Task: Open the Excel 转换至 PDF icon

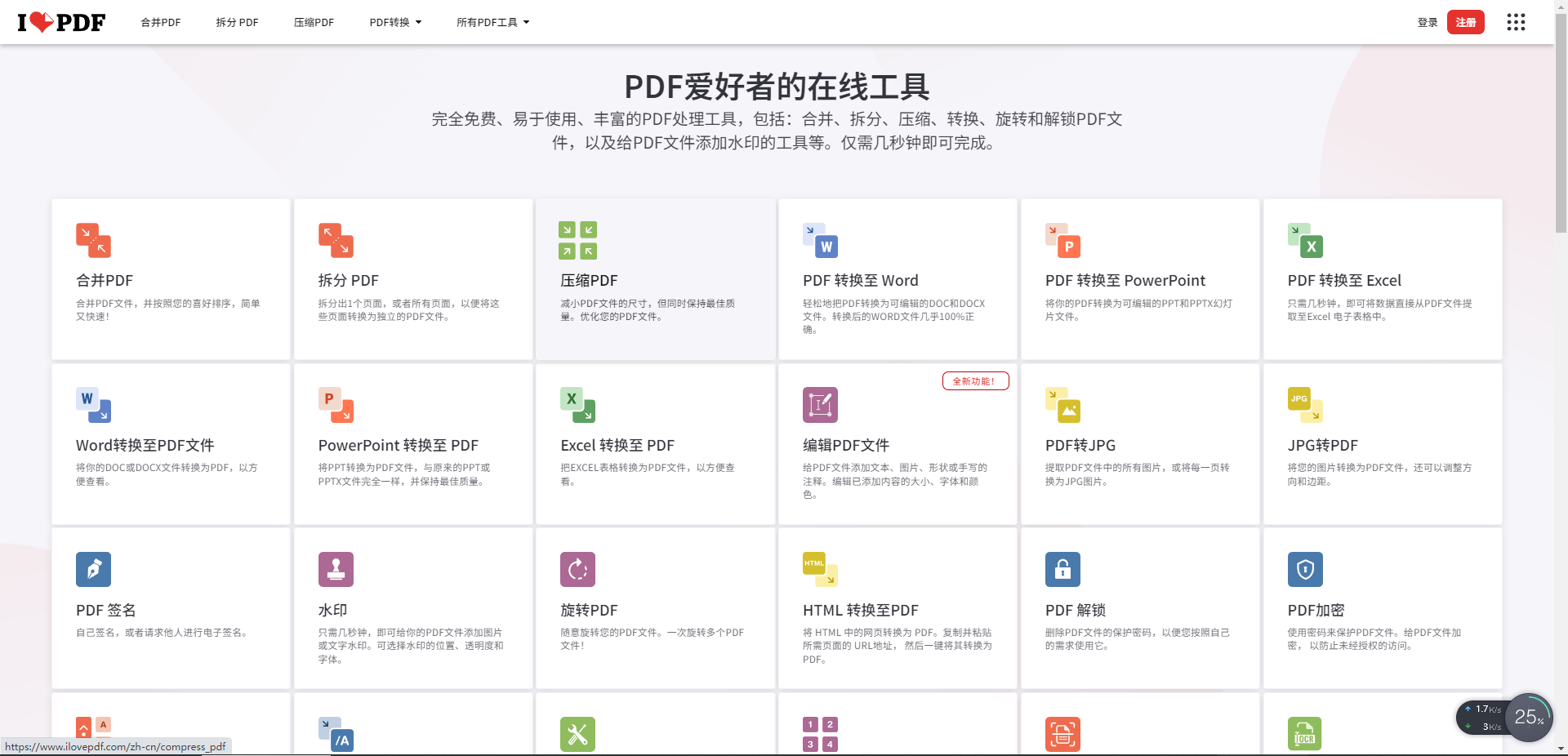Action: click(577, 405)
